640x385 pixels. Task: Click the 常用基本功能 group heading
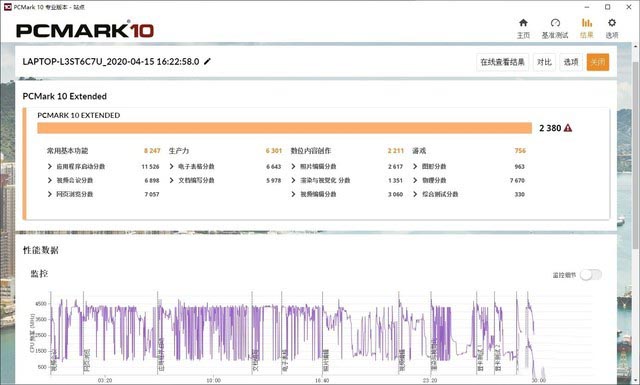(x=67, y=151)
